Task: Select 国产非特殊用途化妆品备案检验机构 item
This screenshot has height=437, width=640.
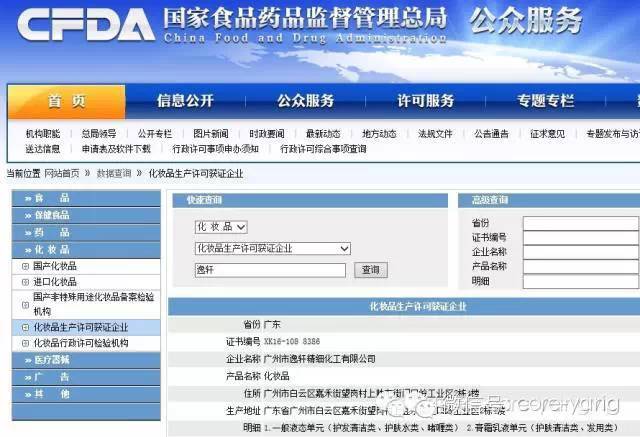Action: tap(93, 304)
